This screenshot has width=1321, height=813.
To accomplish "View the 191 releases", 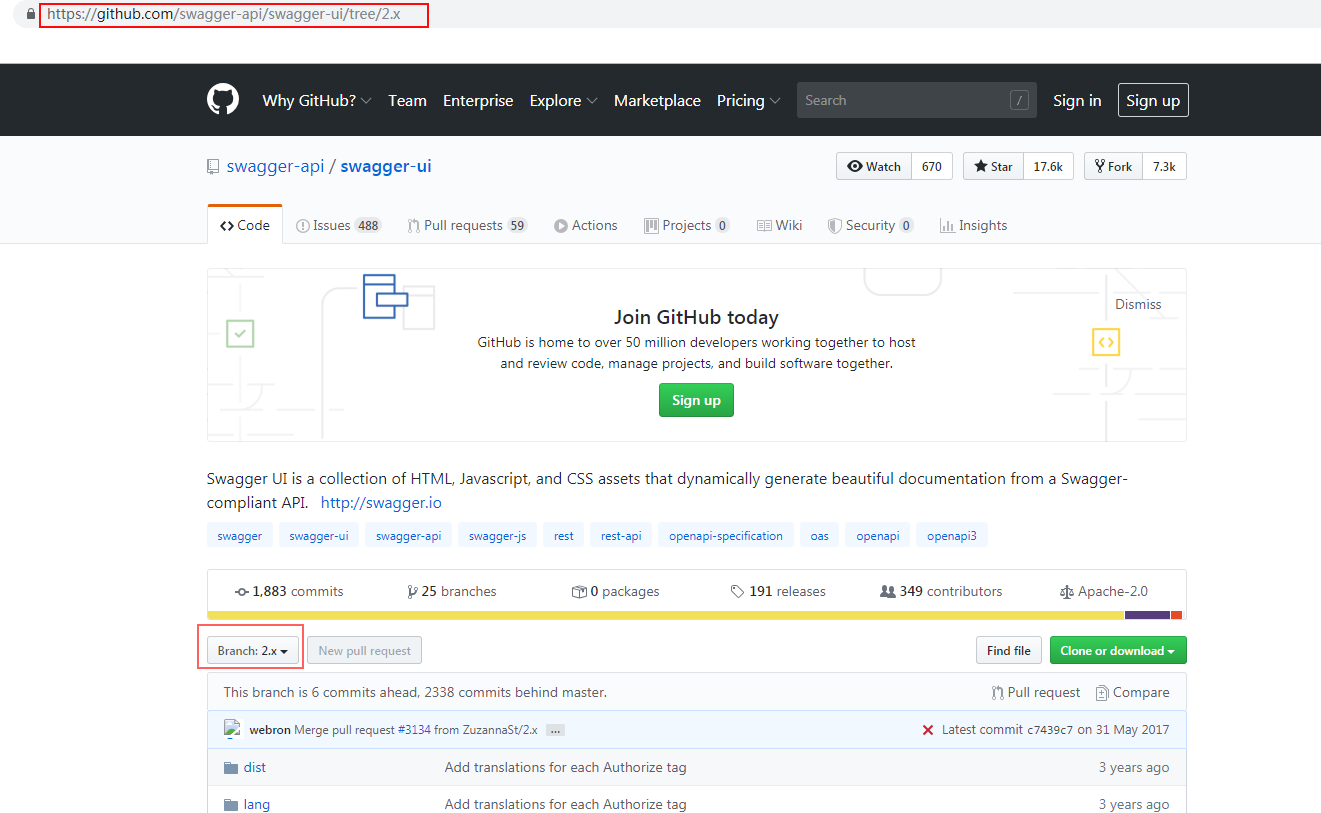I will coord(778,591).
